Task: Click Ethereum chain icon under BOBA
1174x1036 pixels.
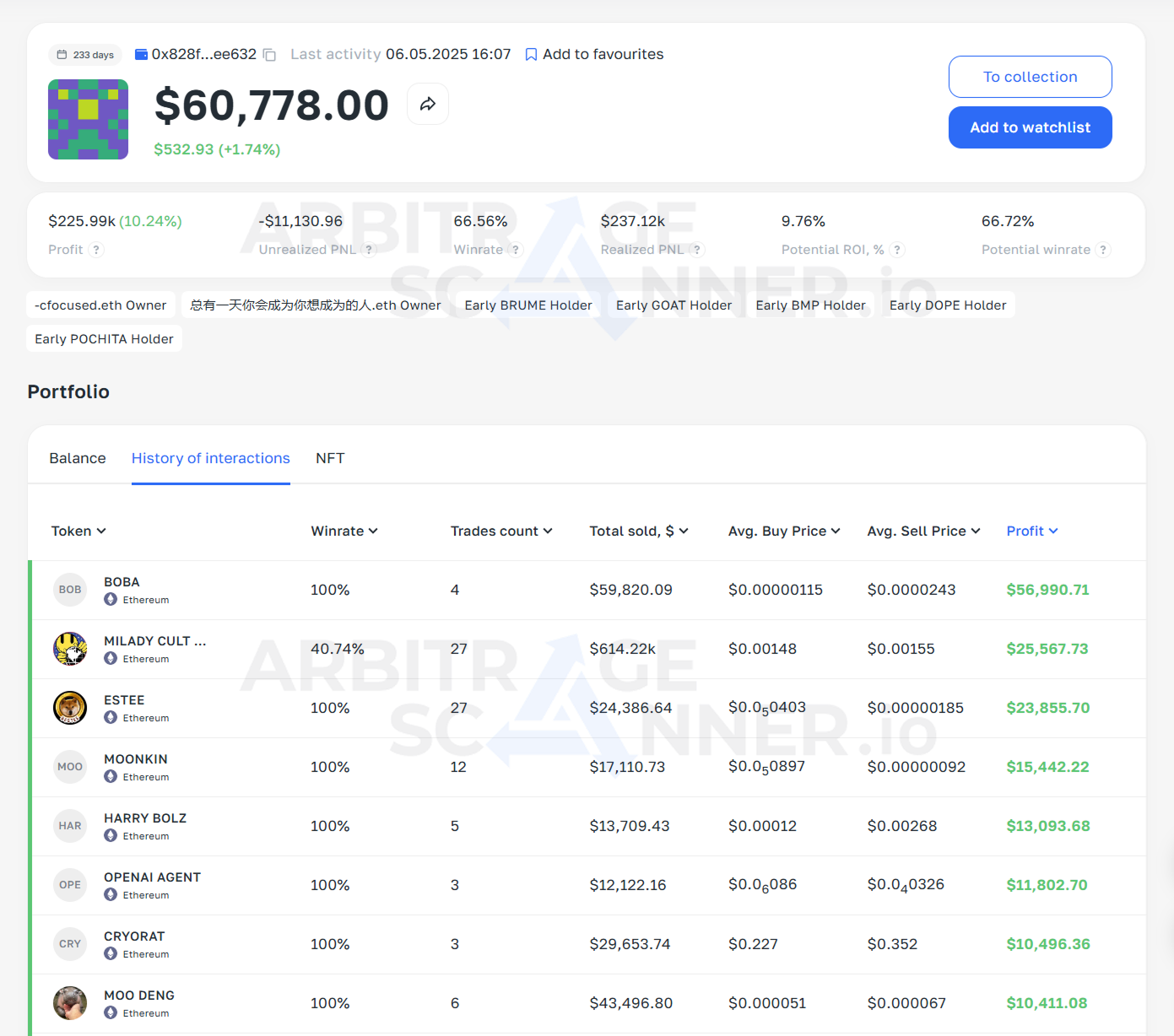Action: [111, 600]
